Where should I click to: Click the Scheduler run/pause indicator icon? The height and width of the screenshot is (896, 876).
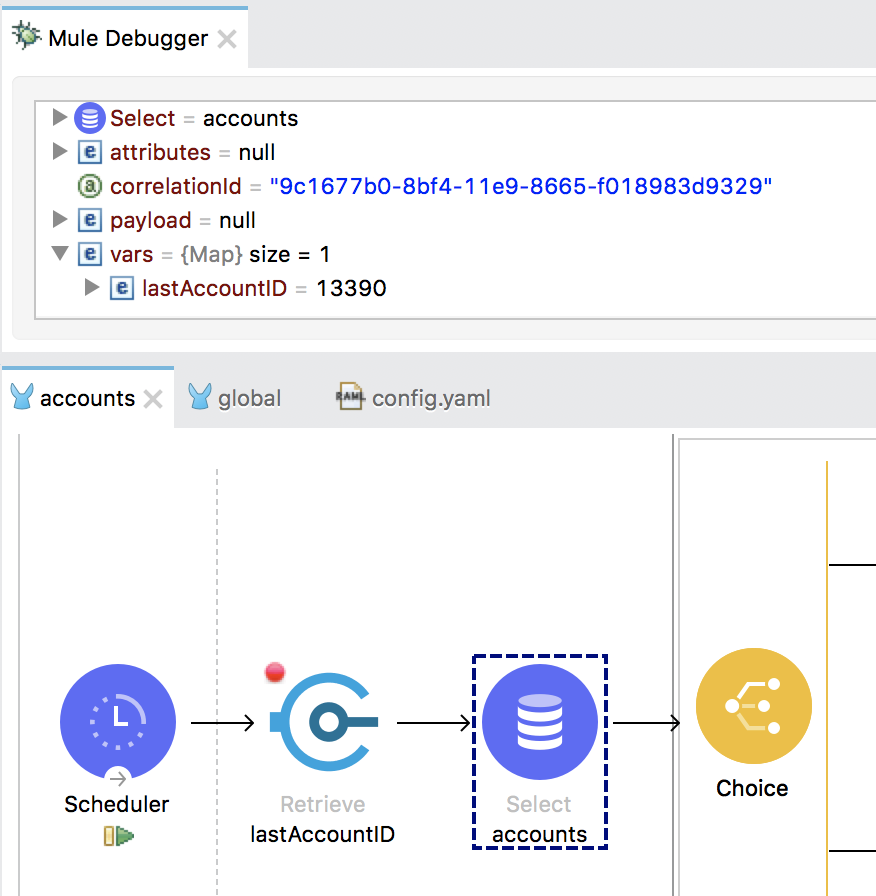118,836
